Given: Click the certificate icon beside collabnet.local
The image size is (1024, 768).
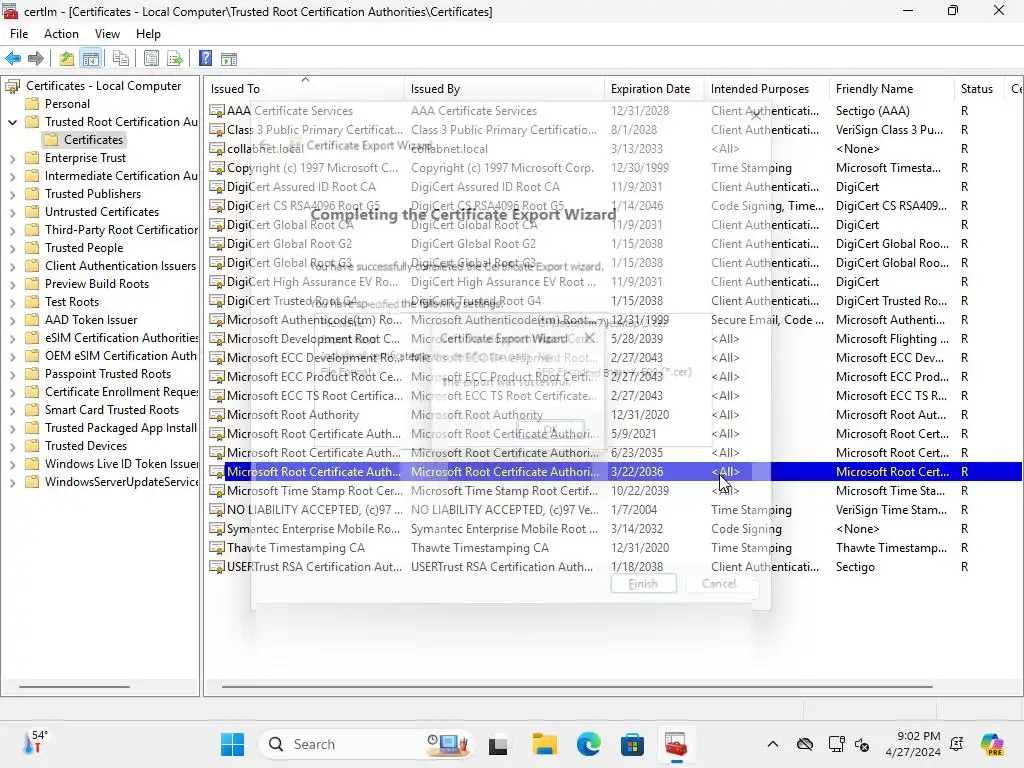Looking at the screenshot, I should click(x=217, y=149).
